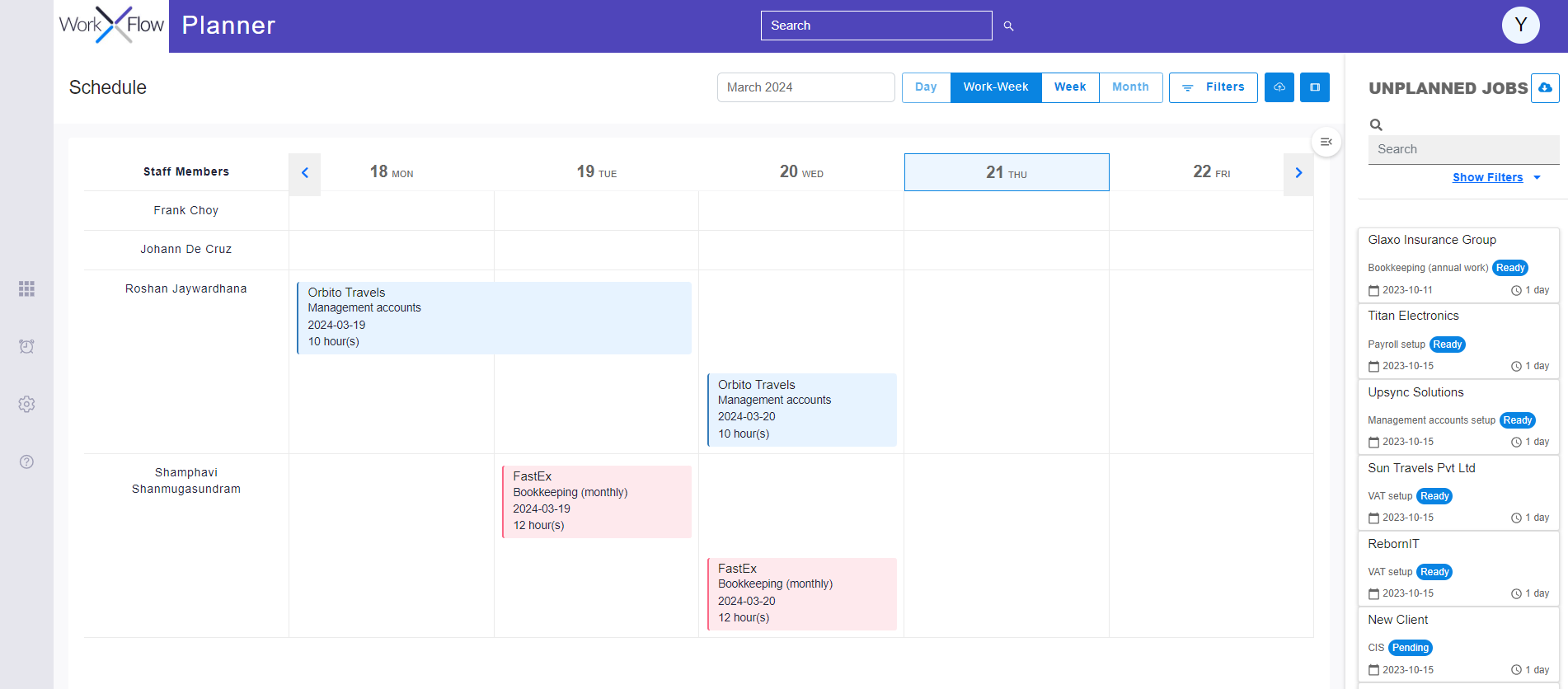The width and height of the screenshot is (1568, 689).
Task: Open Orbito Travels job dated 2024-03-20
Action: (x=801, y=410)
